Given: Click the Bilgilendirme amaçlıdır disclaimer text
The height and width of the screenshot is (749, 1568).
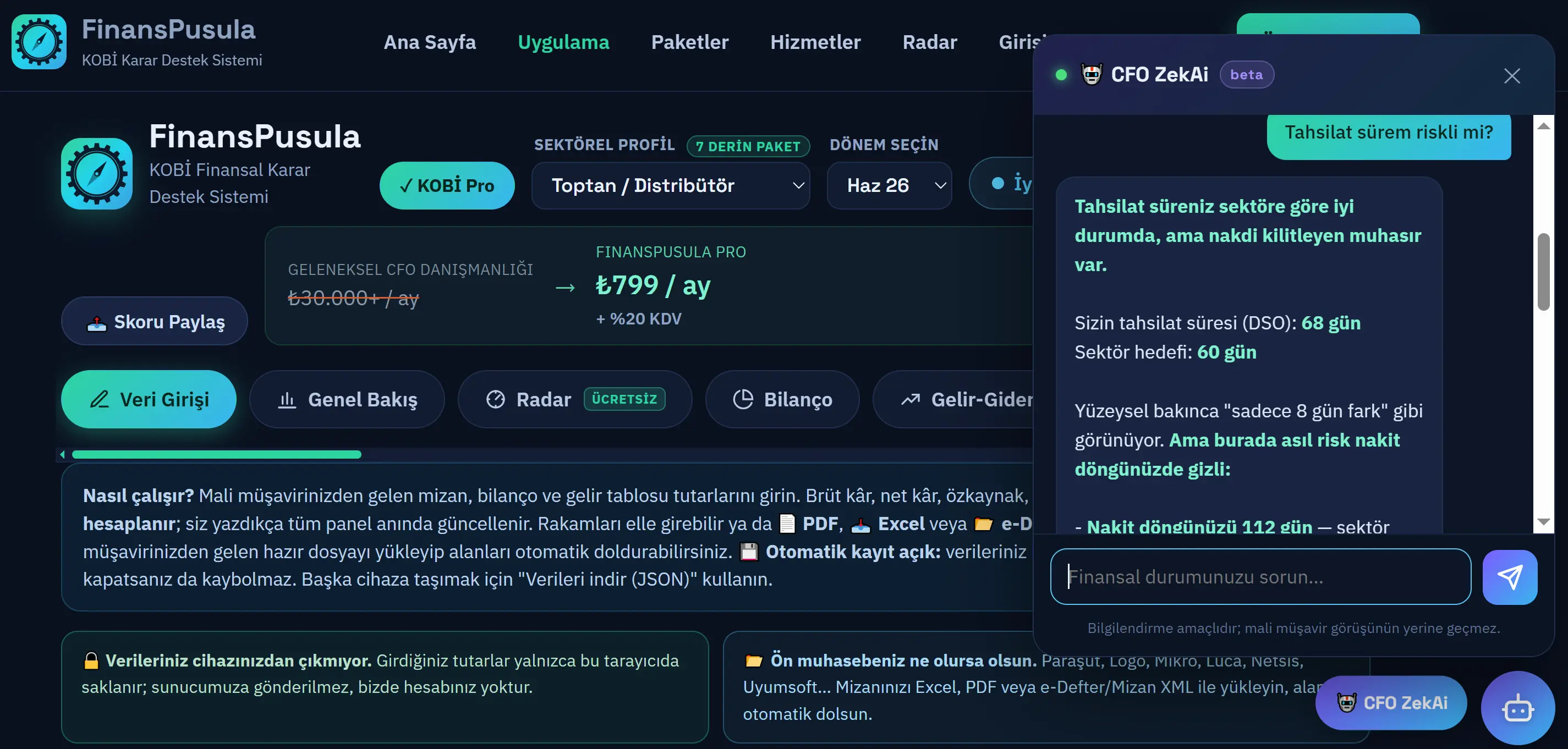Looking at the screenshot, I should click(1293, 629).
